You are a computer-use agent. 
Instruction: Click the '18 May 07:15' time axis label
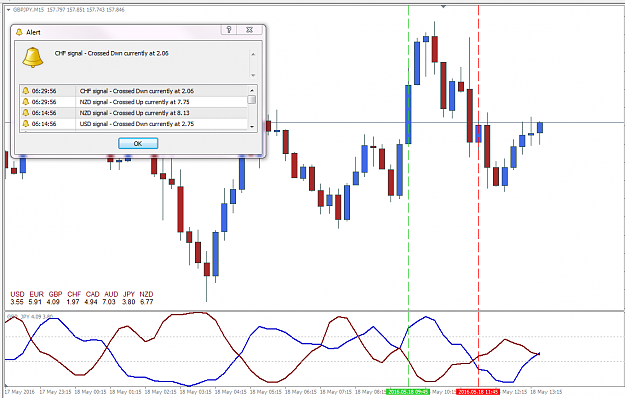[x=337, y=392]
